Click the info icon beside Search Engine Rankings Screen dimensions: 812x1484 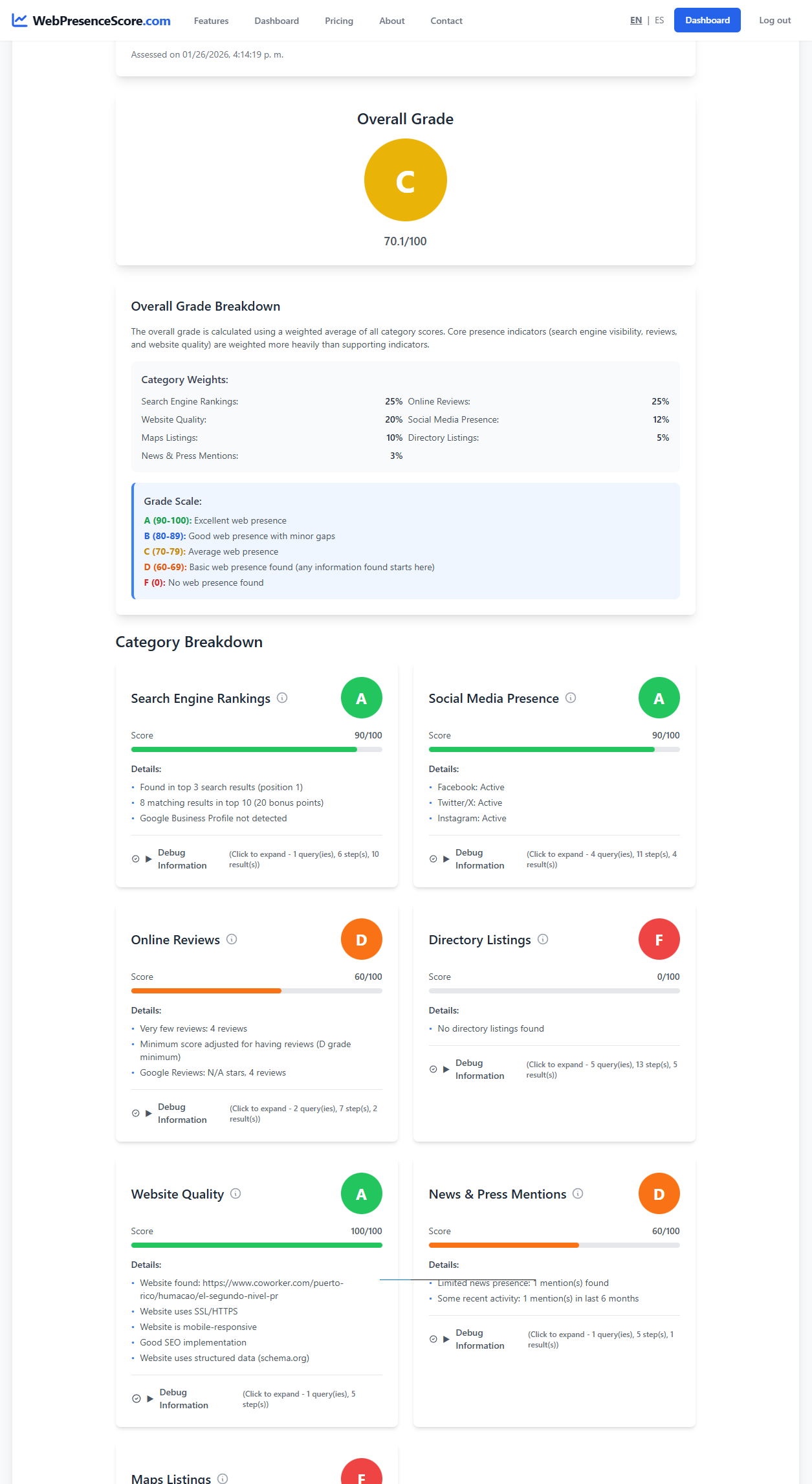tap(282, 698)
